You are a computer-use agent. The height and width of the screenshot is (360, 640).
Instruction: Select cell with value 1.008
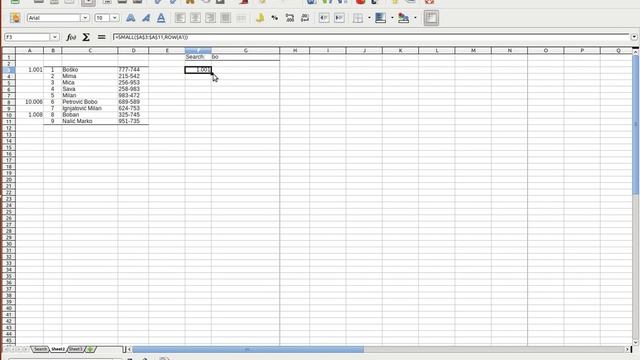click(x=29, y=115)
